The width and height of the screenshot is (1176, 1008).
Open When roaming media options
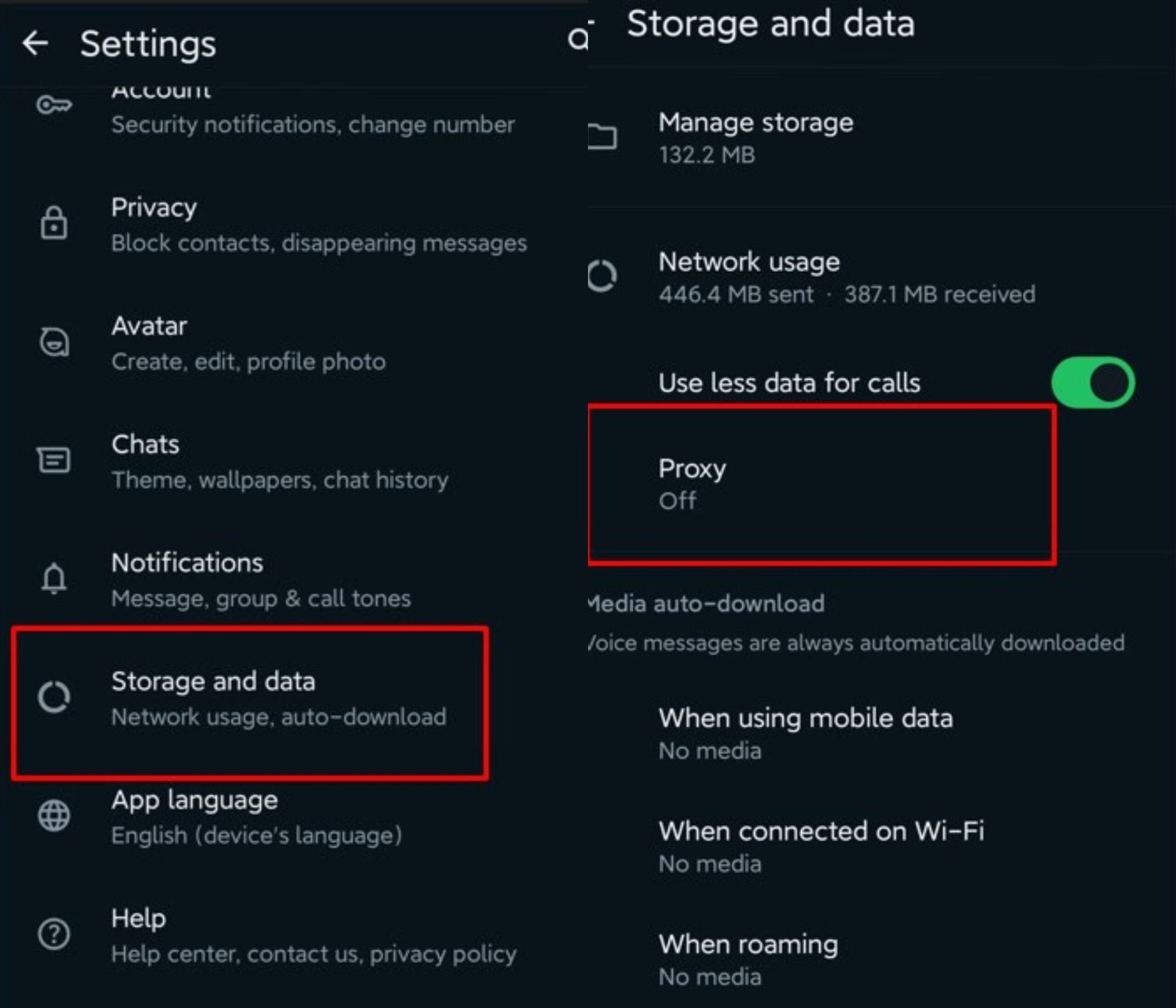747,959
